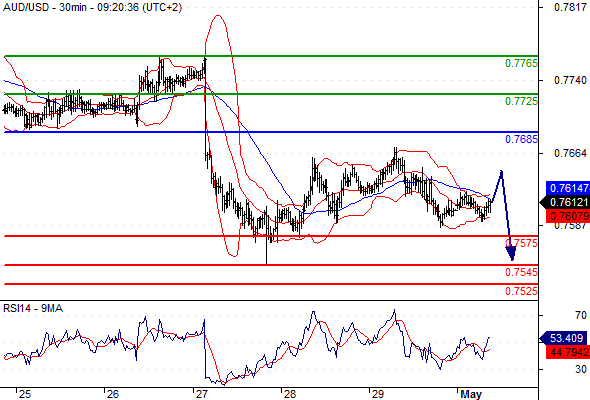590x400 pixels.
Task: Click date label 27 on time axis
Action: 201,394
